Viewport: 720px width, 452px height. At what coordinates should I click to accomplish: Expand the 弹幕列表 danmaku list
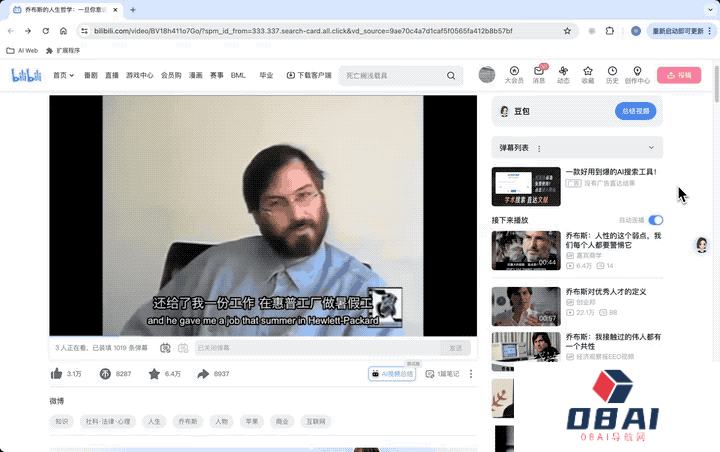tap(654, 148)
